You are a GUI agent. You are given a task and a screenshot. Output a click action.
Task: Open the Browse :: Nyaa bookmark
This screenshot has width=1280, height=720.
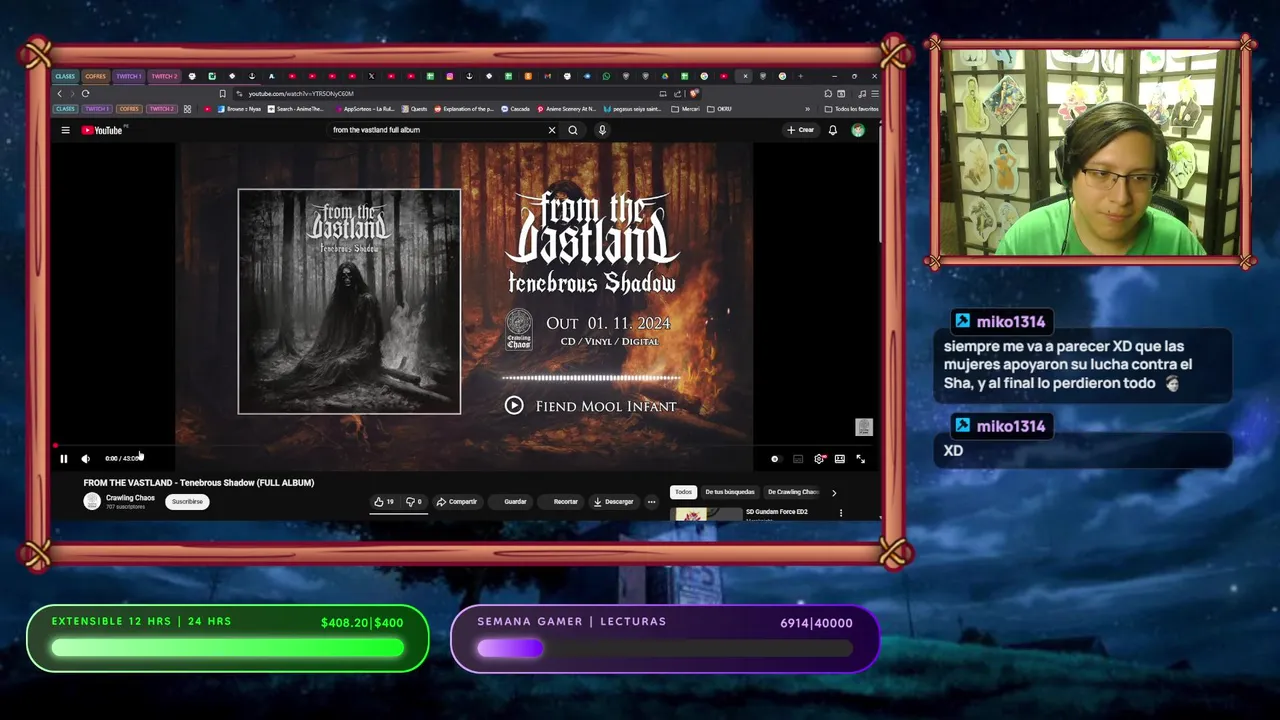point(239,109)
